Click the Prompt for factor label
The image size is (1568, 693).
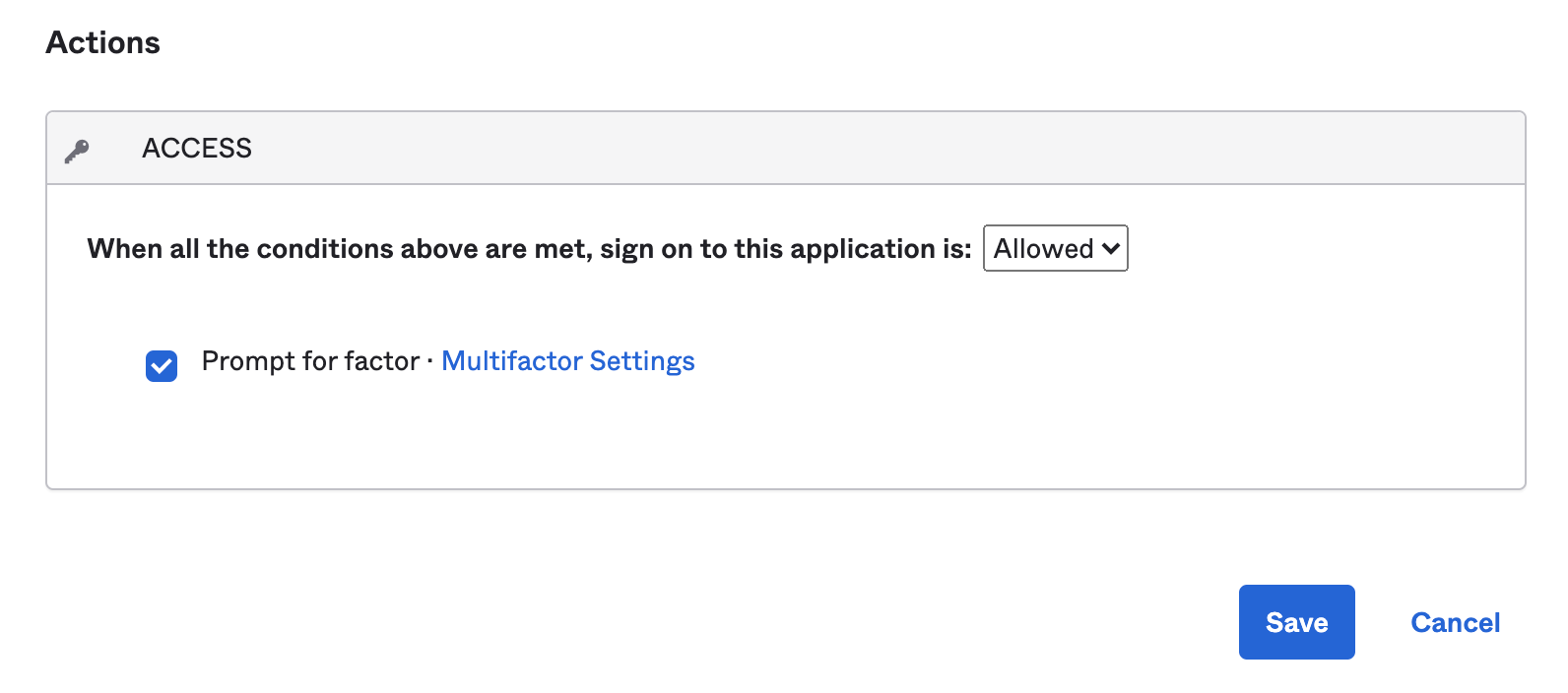click(311, 361)
